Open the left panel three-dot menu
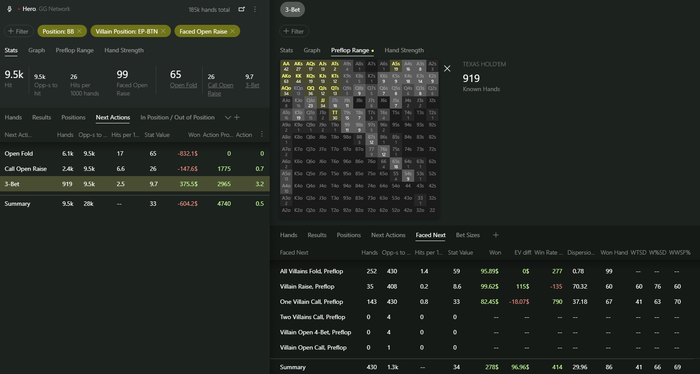The width and height of the screenshot is (700, 374). [255, 9]
